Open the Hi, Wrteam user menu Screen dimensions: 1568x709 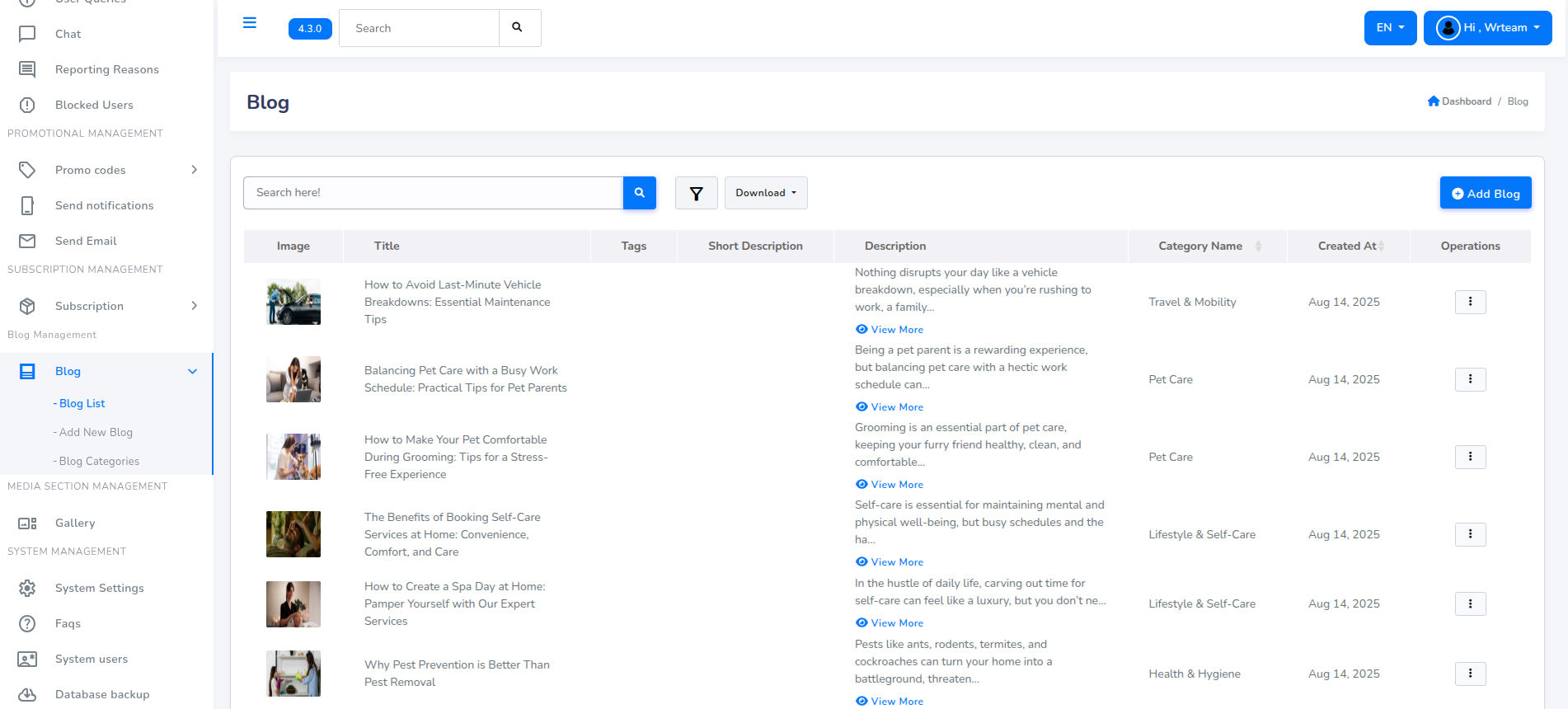1487,28
